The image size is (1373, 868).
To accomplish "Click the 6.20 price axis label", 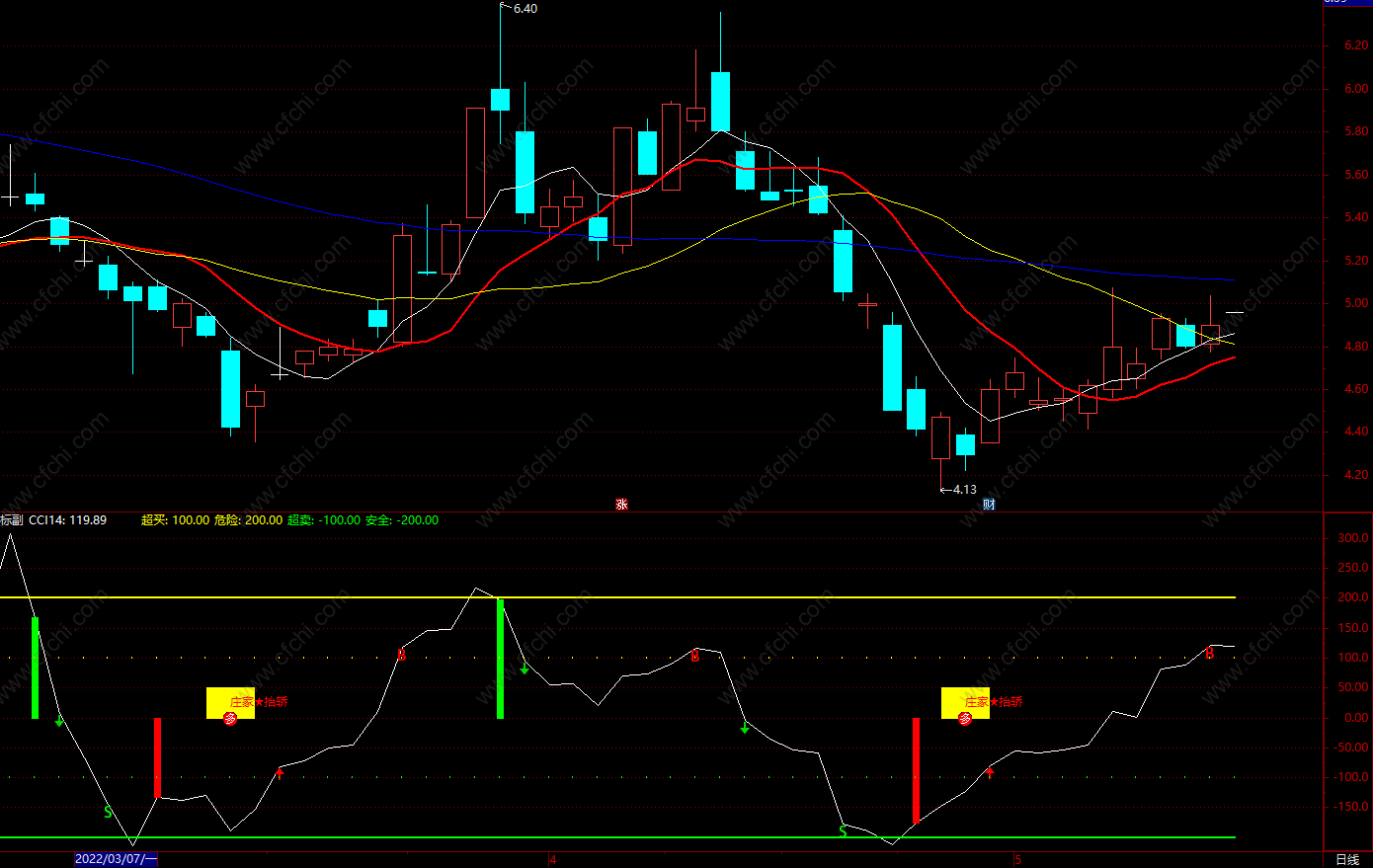I will pyautogui.click(x=1356, y=45).
